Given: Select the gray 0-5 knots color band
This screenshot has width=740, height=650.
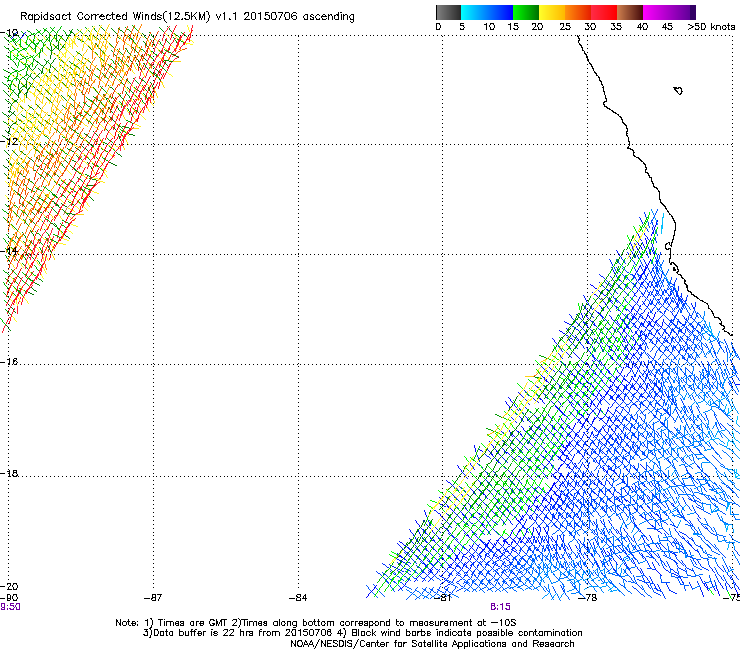Looking at the screenshot, I should (x=449, y=12).
